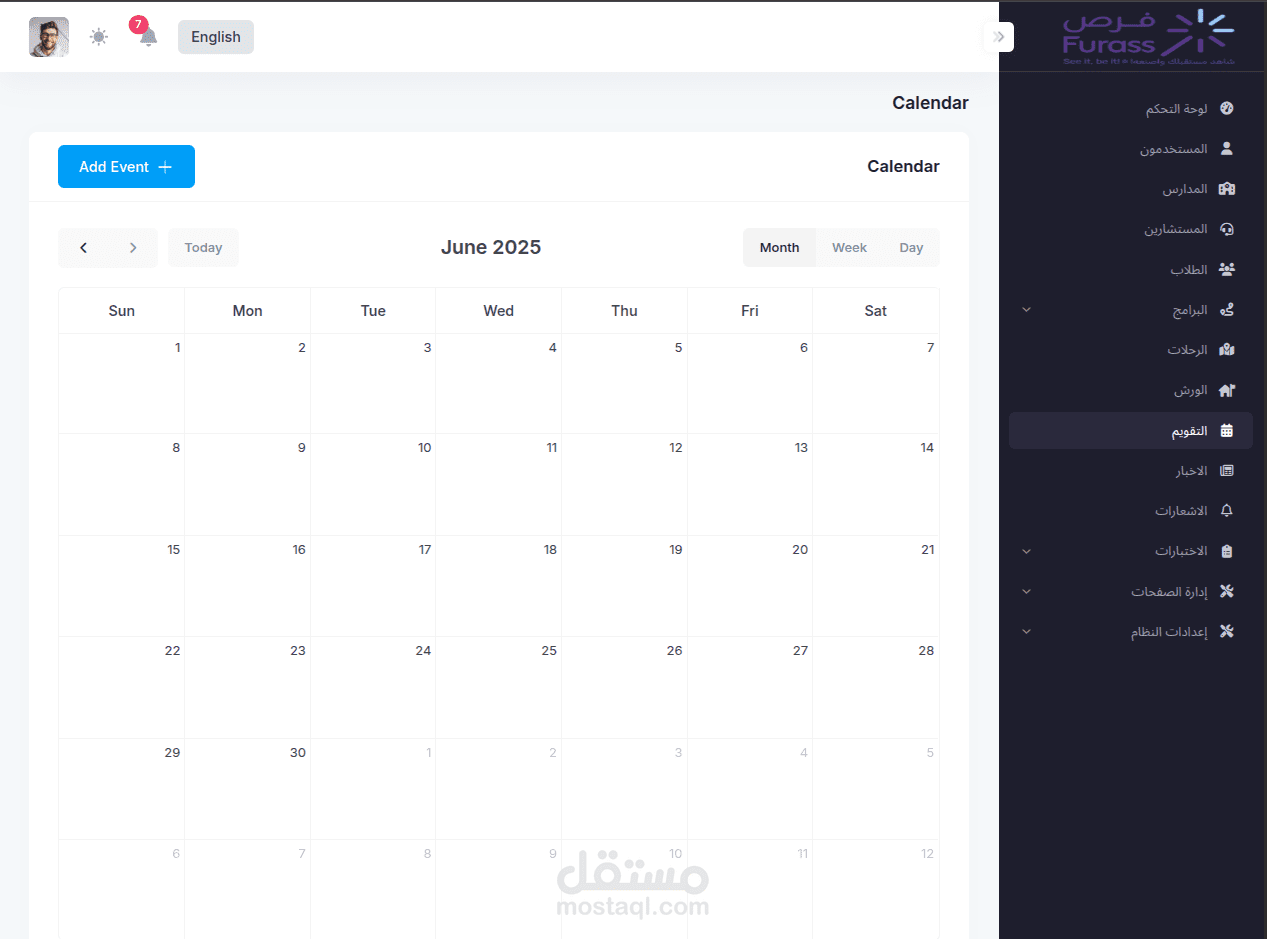Click June 2025 title

tap(491, 248)
